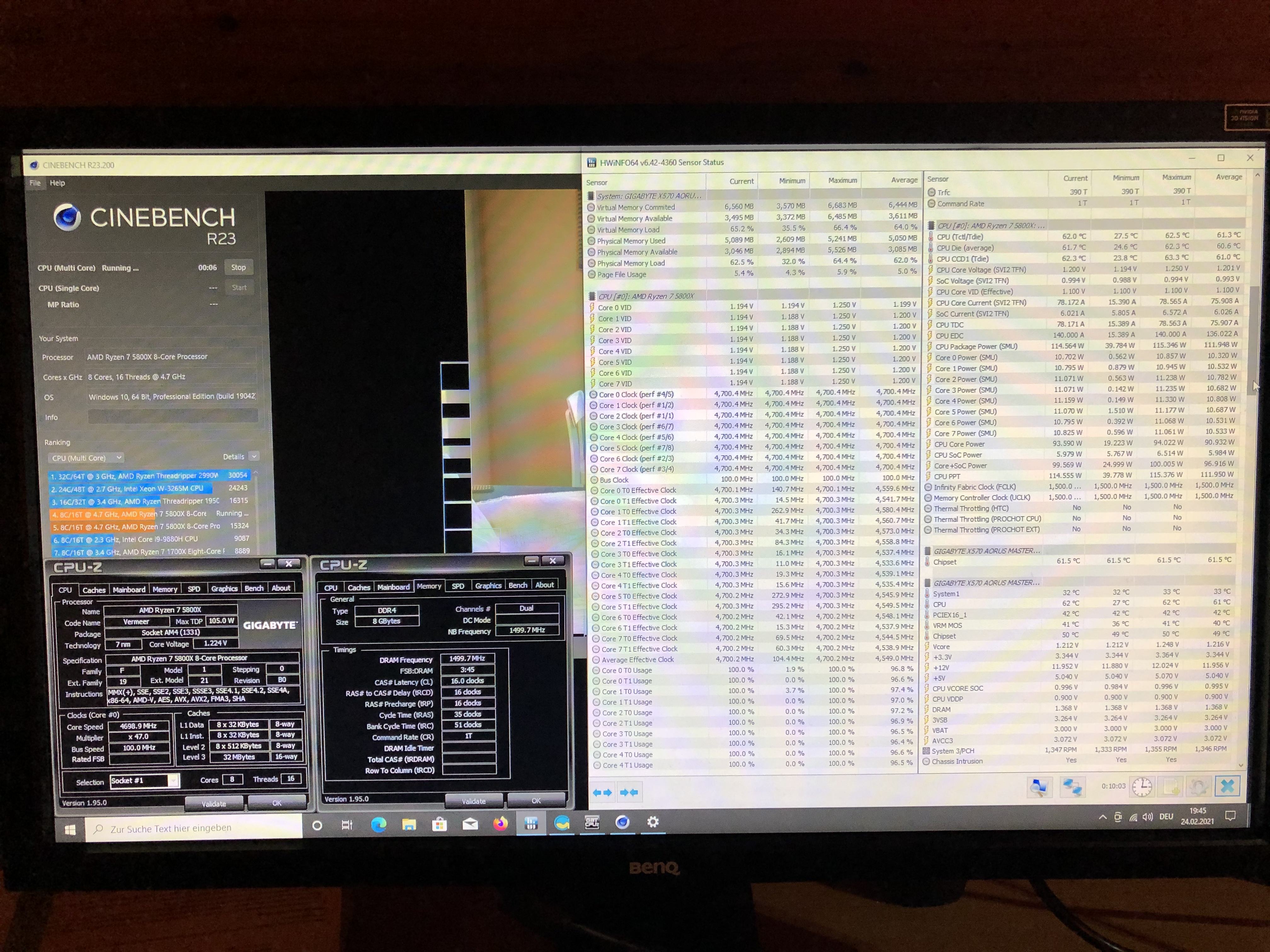
Task: Expand the Details dropdown in Cinebench ranking
Action: click(x=254, y=456)
